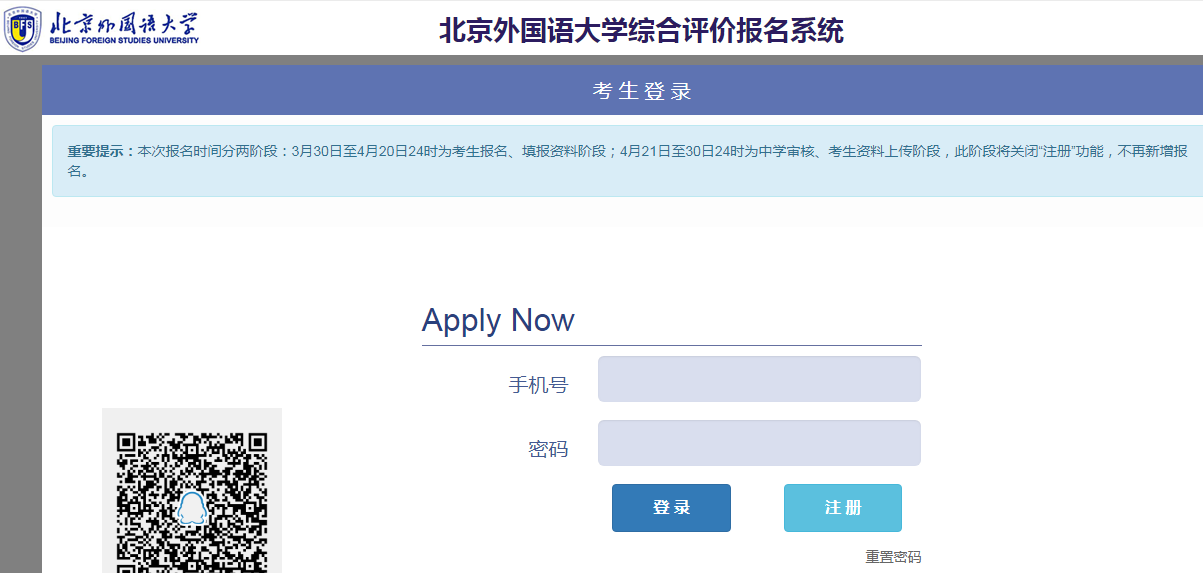Submit with the 登录 button
The height and width of the screenshot is (573, 1203).
671,508
